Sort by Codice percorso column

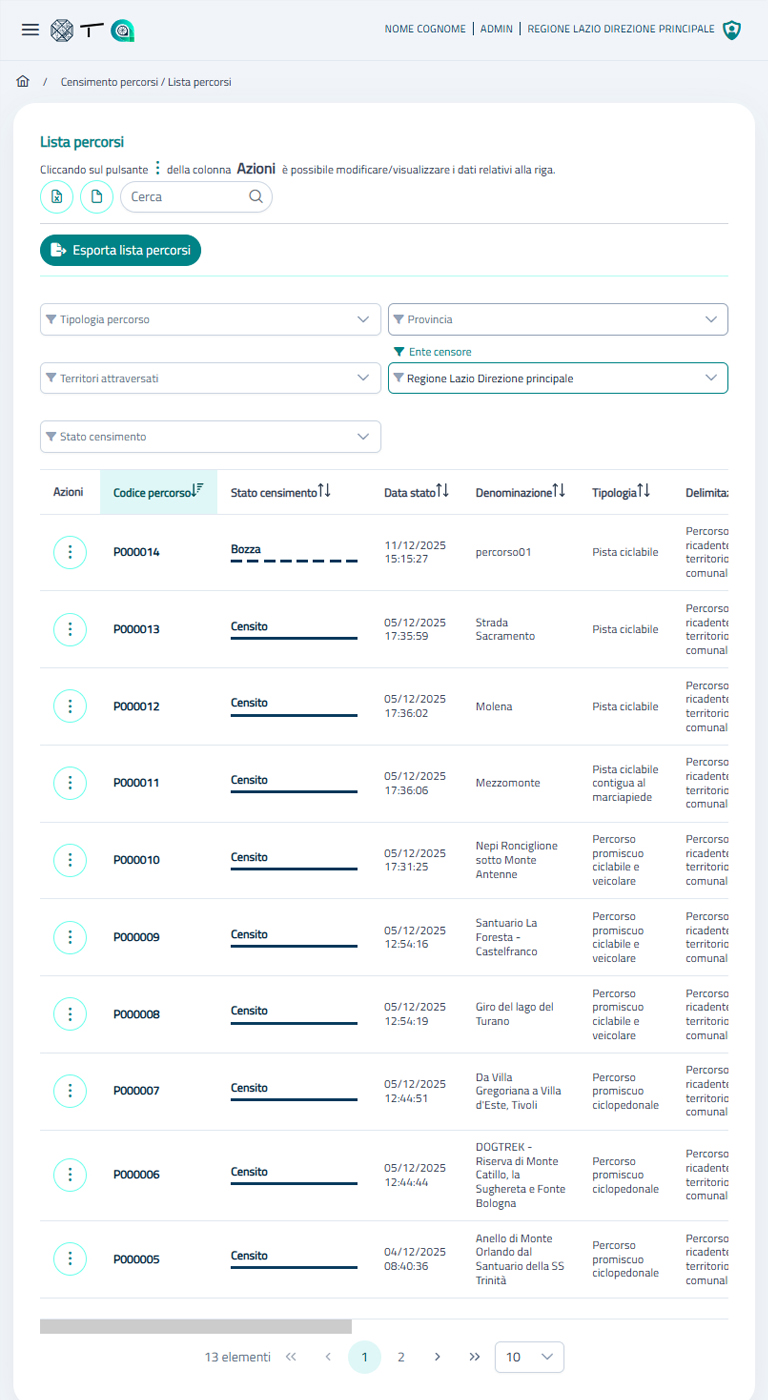158,493
